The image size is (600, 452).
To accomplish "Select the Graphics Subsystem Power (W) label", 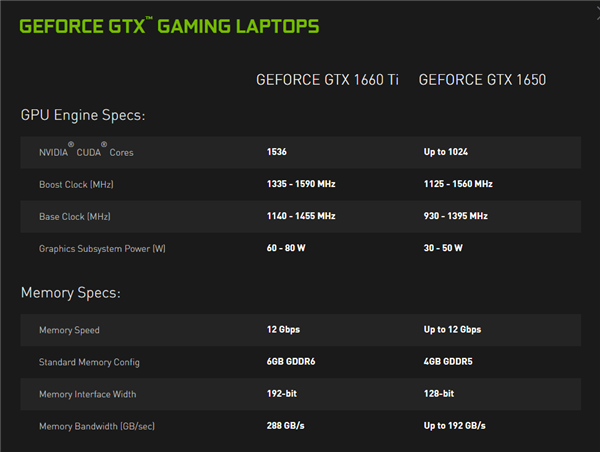I will click(102, 248).
